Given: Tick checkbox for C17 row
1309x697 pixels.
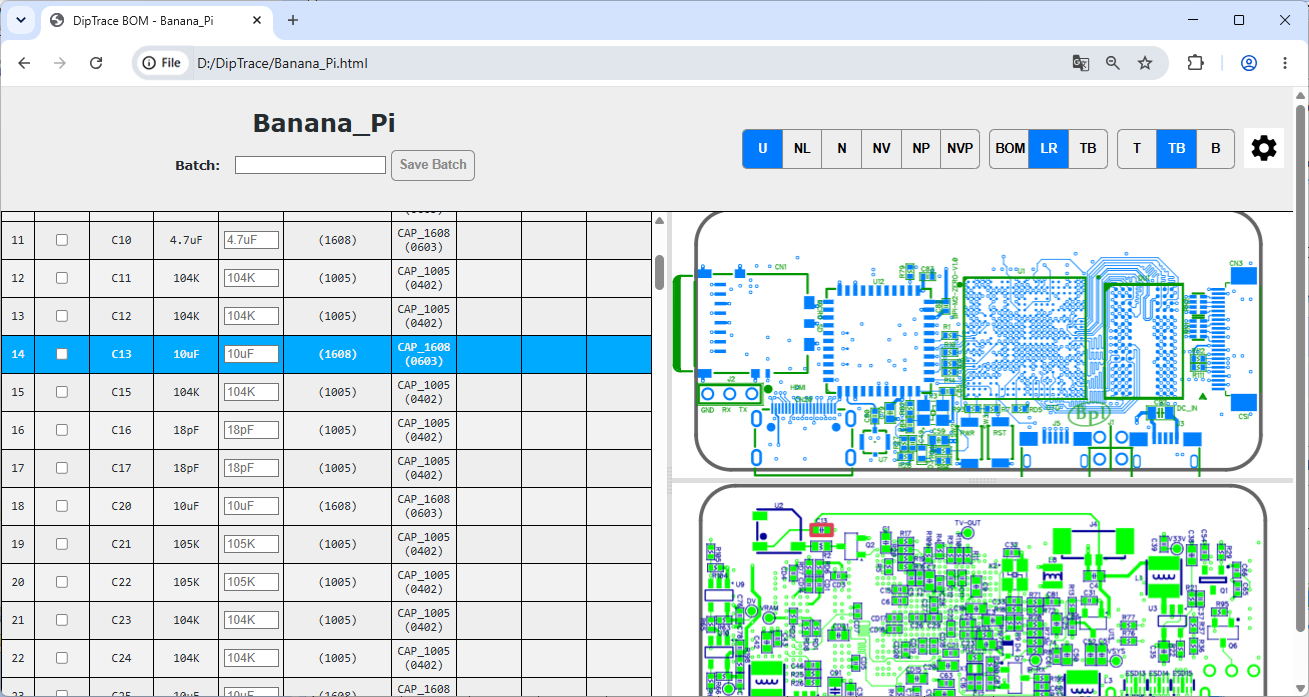Looking at the screenshot, I should pyautogui.click(x=62, y=468).
